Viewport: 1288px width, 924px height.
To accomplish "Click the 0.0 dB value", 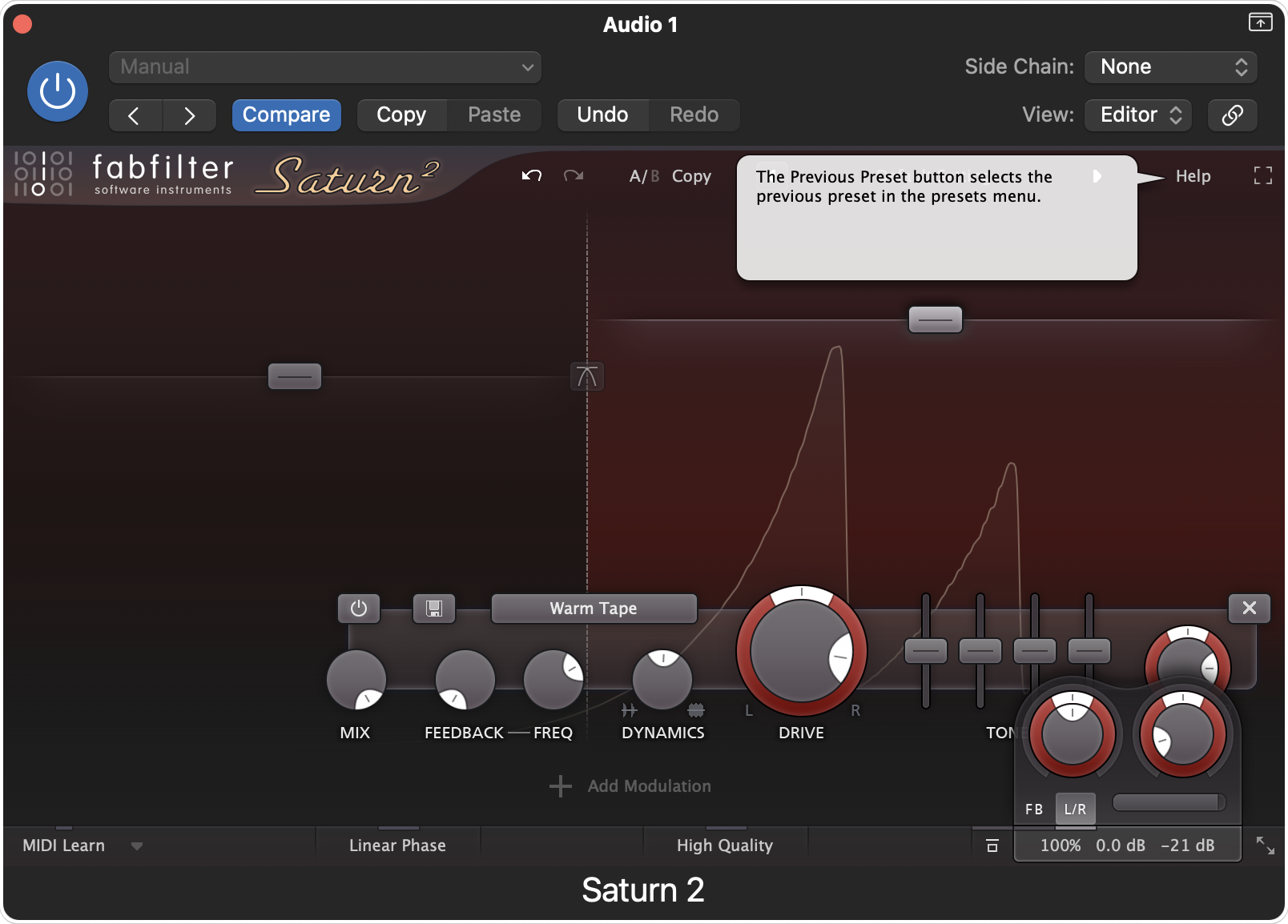I will pos(1121,846).
